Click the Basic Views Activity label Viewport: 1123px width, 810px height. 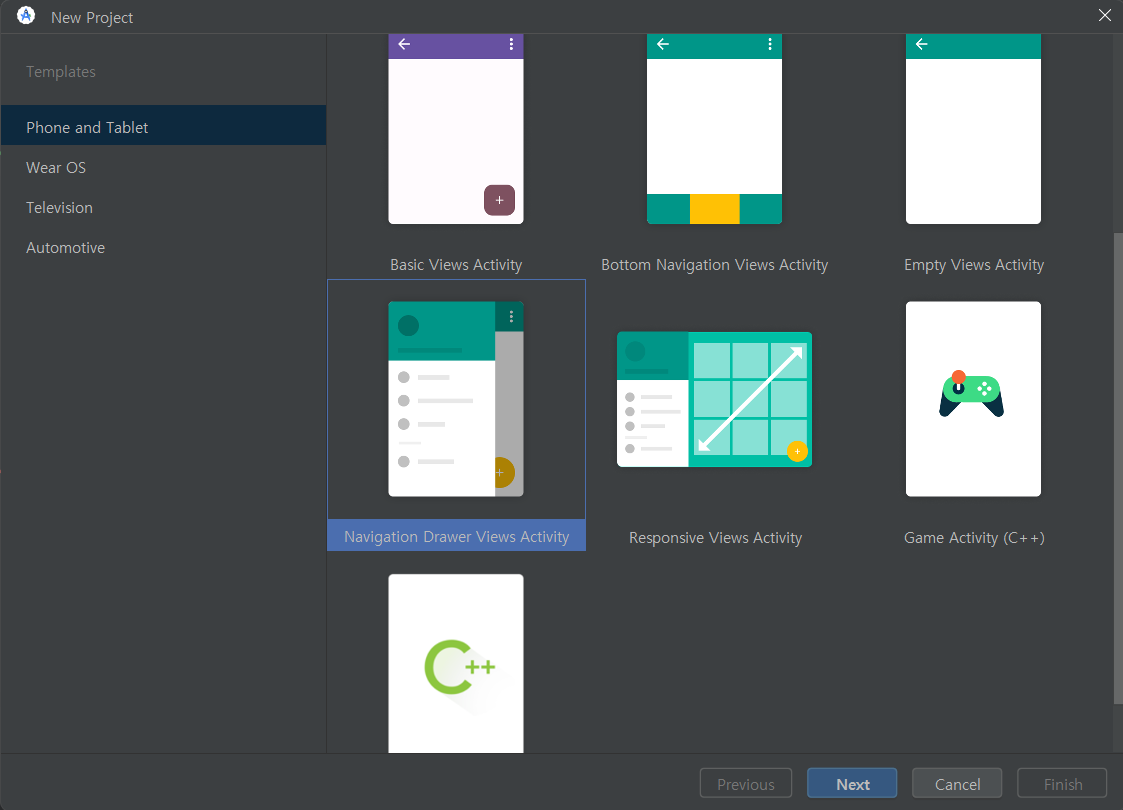pyautogui.click(x=456, y=265)
